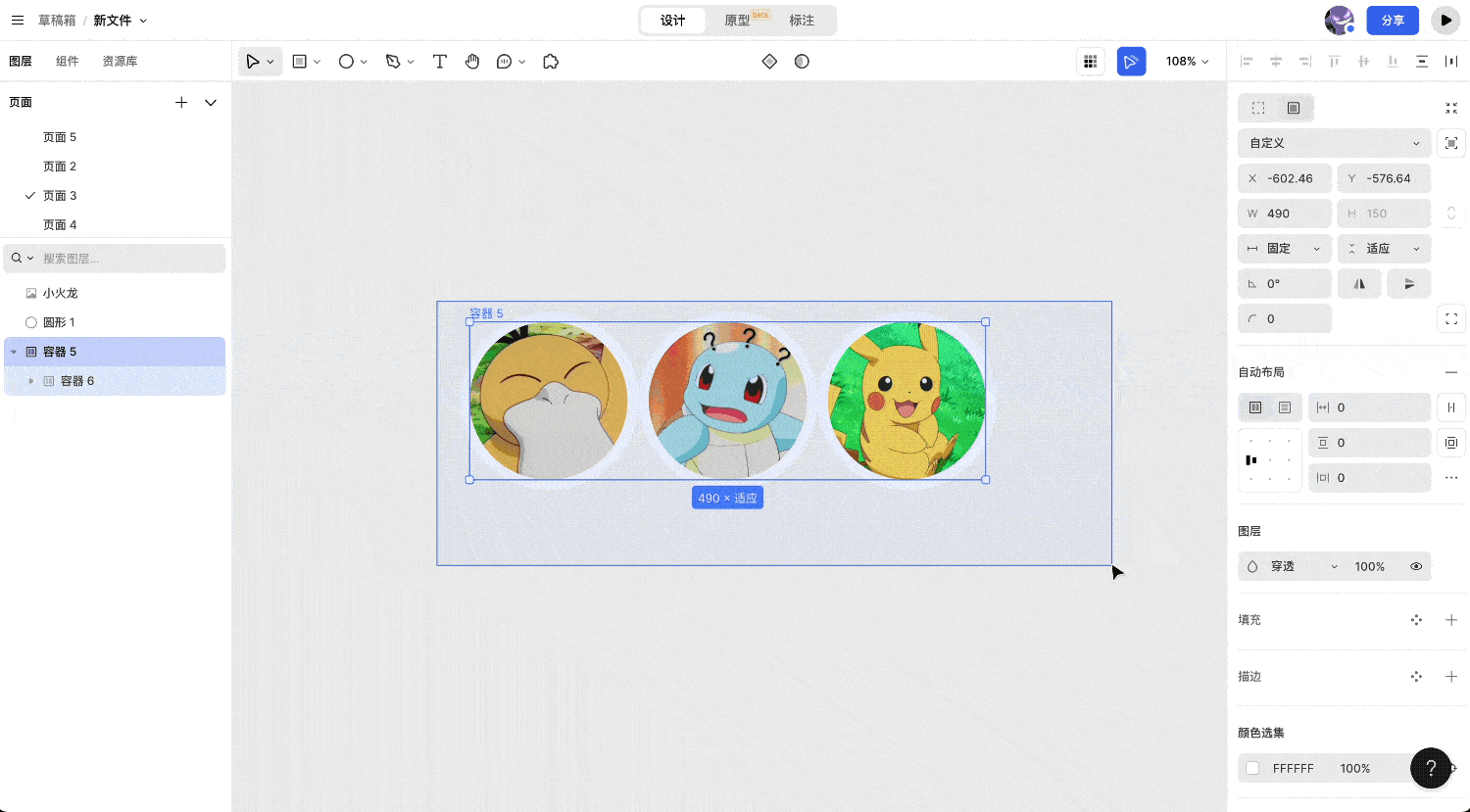Select the ellipse shape tool
Image resolution: width=1470 pixels, height=812 pixels.
tap(346, 62)
